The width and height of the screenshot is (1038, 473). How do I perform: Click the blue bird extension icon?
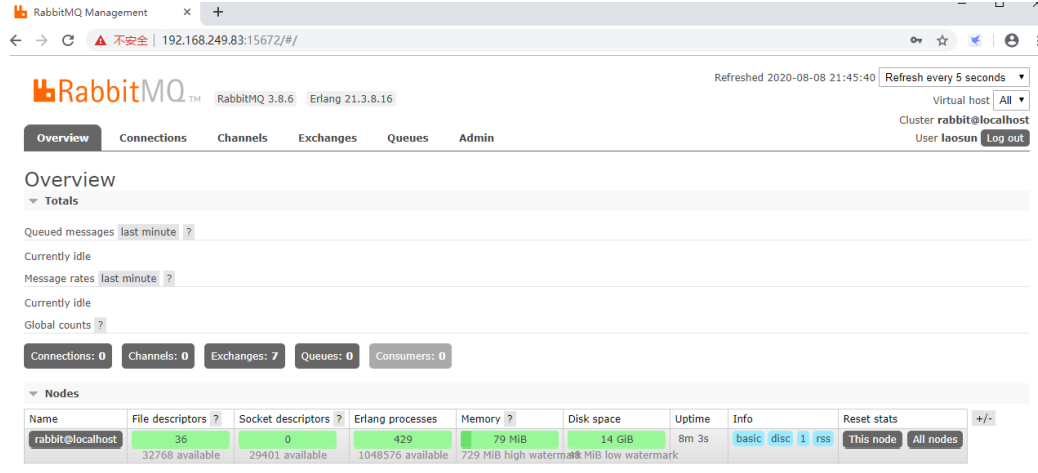click(x=975, y=40)
